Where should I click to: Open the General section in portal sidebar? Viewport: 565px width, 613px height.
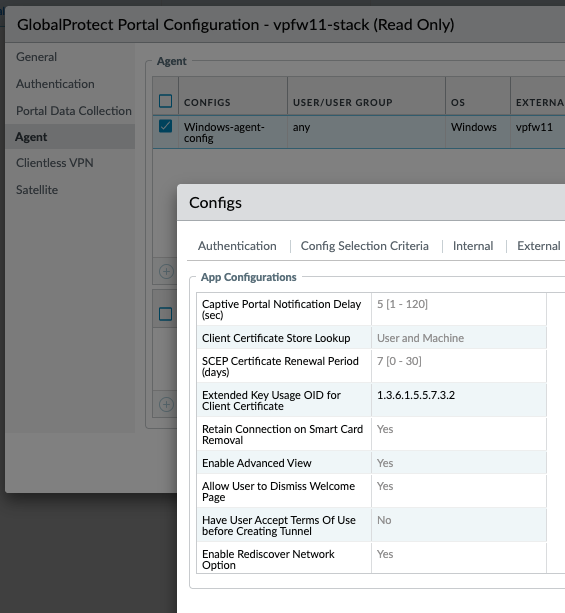click(x=36, y=57)
